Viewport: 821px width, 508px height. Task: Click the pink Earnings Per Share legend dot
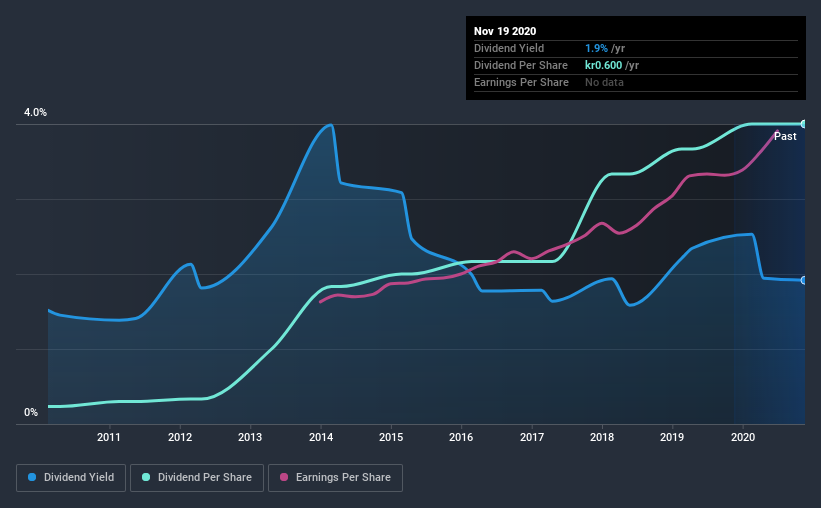[x=284, y=477]
